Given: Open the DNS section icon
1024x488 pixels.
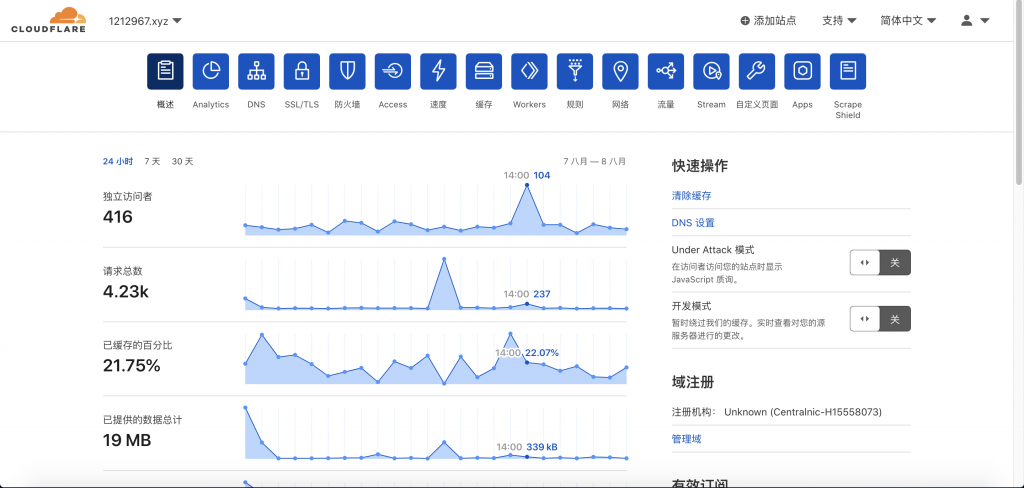Looking at the screenshot, I should (x=256, y=71).
